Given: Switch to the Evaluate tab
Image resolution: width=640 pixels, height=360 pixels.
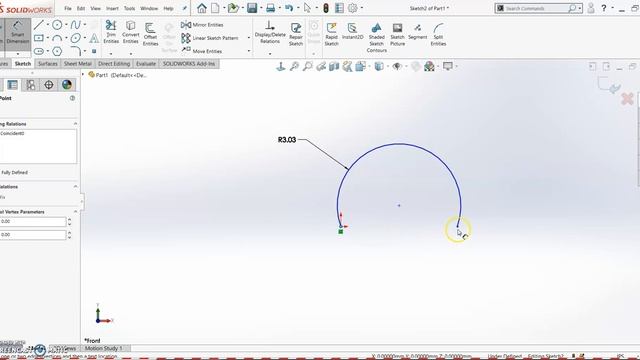Looking at the screenshot, I should tap(146, 64).
